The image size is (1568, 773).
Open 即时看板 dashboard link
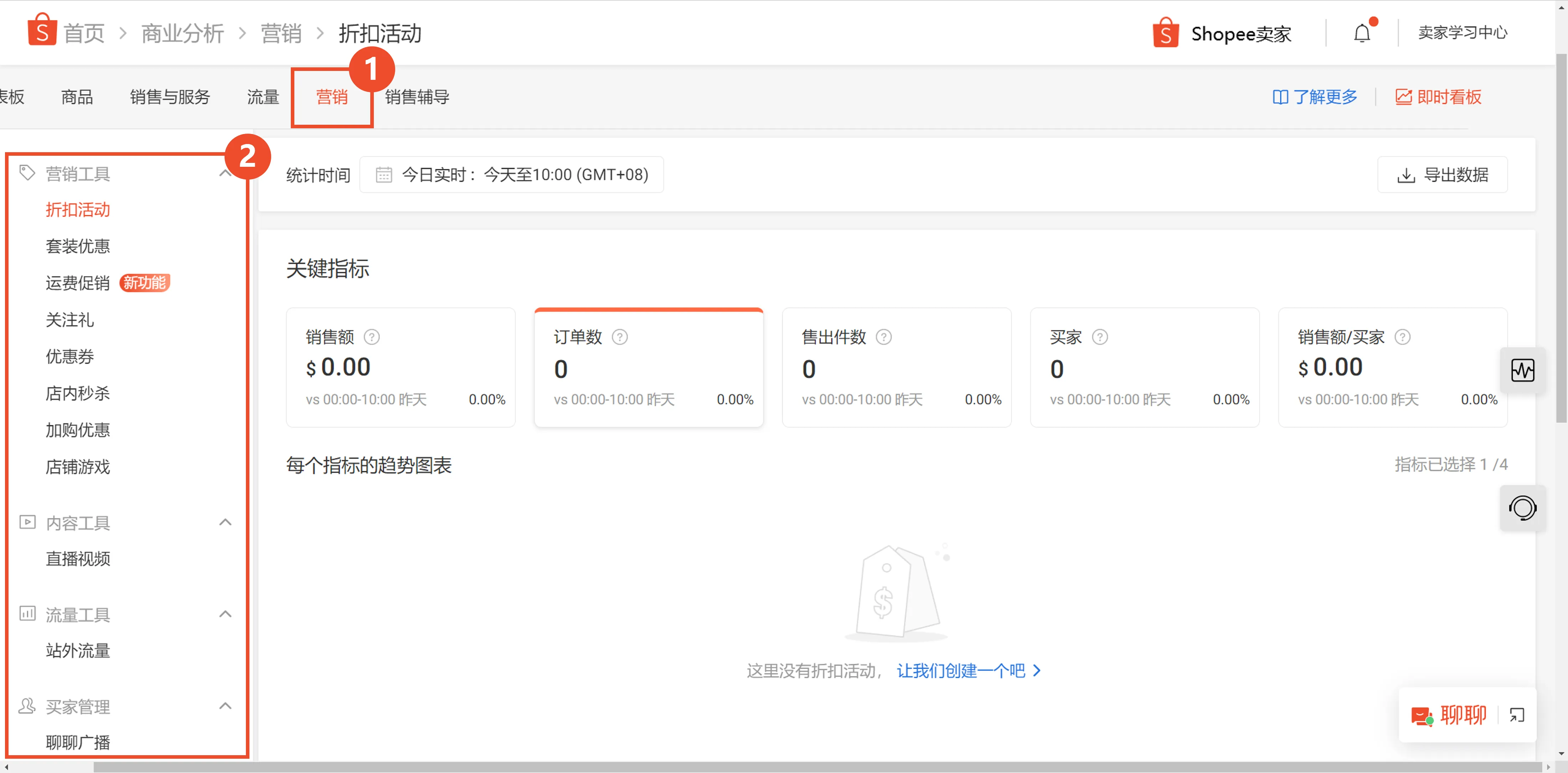click(1449, 97)
